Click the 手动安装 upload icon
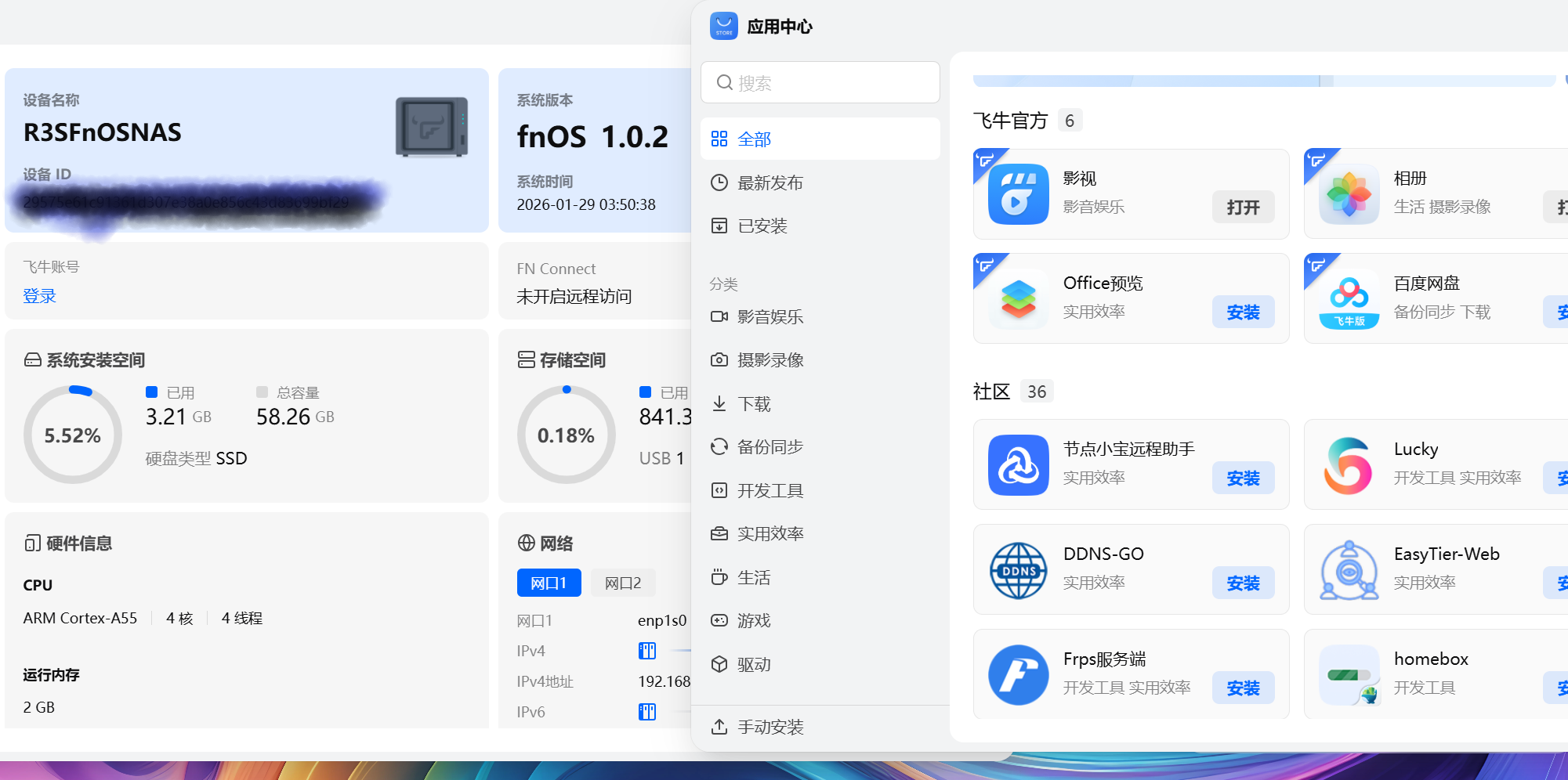This screenshot has width=1568, height=780. [x=720, y=726]
